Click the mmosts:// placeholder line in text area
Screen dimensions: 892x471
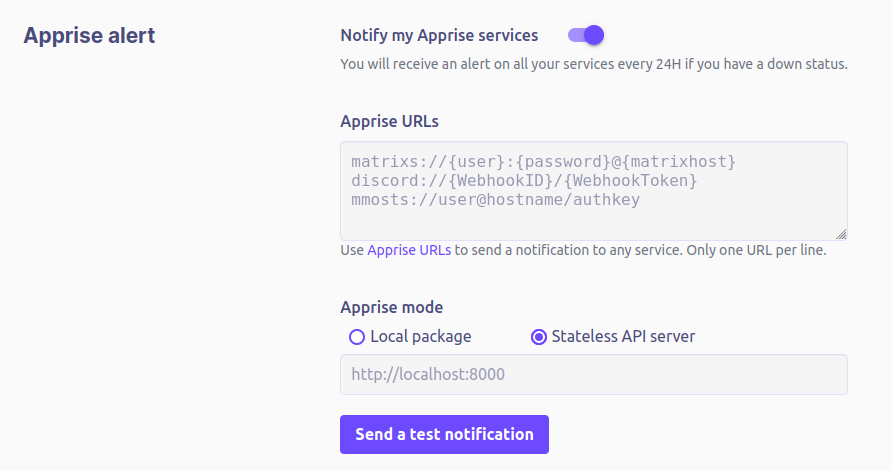(495, 200)
